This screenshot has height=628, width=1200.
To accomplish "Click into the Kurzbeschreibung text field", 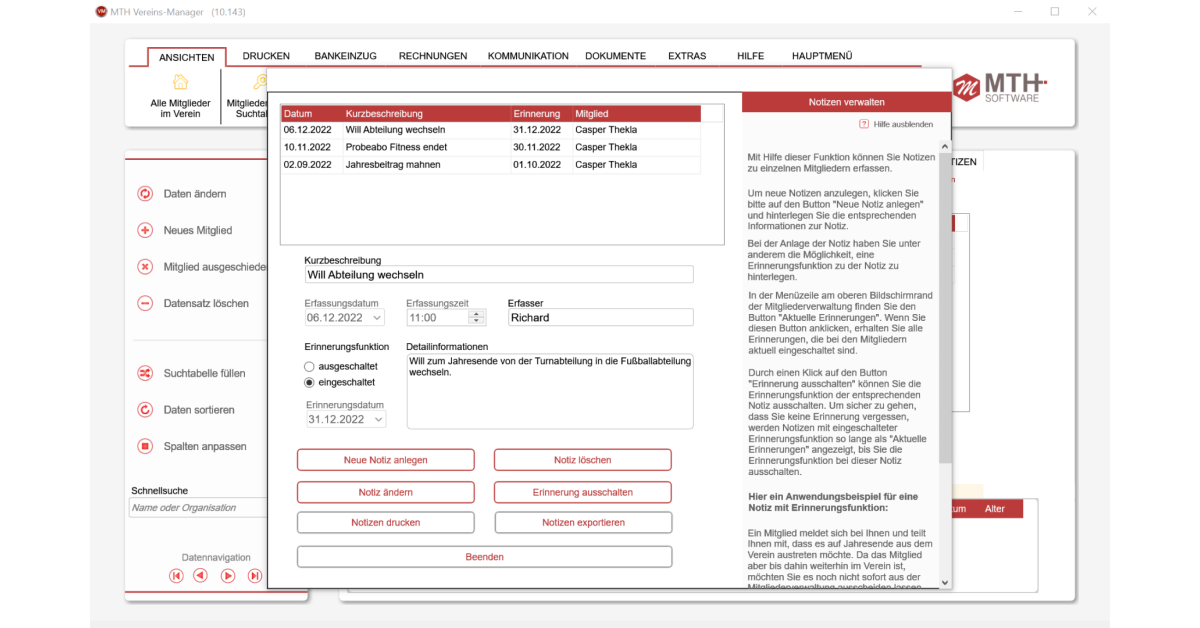I will click(499, 275).
